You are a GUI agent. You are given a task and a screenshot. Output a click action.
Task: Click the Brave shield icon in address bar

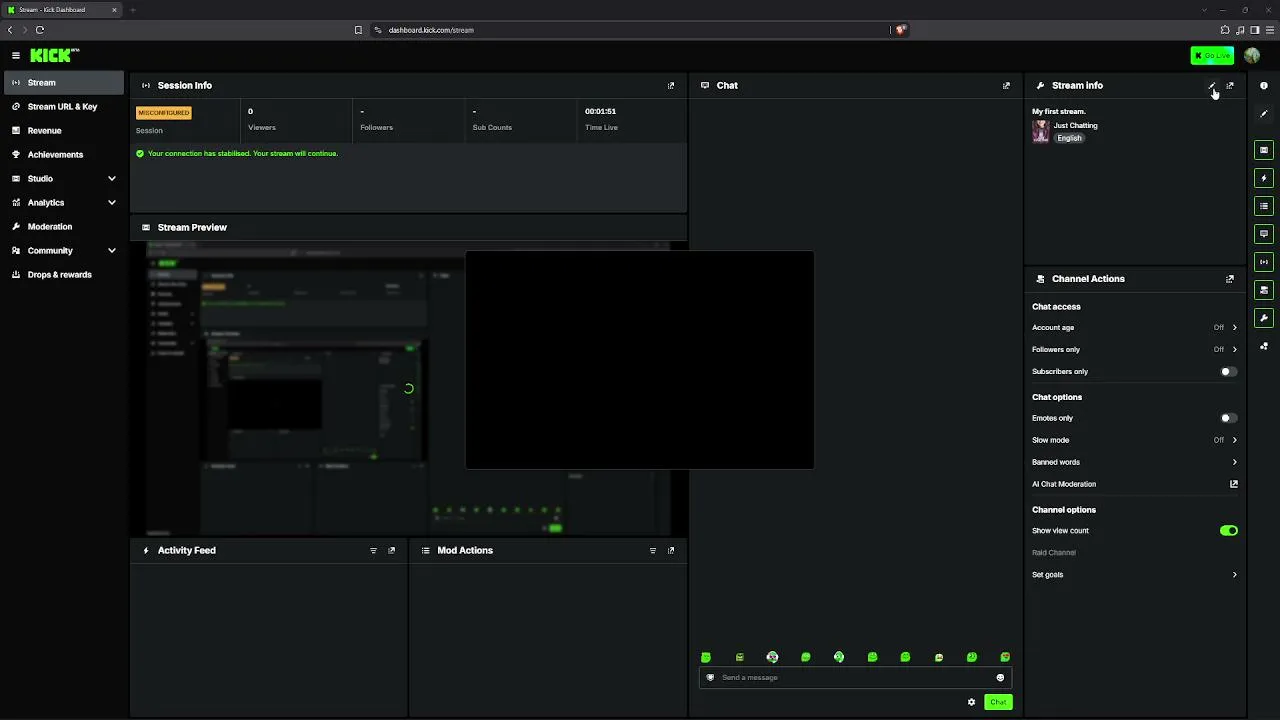[x=900, y=30]
